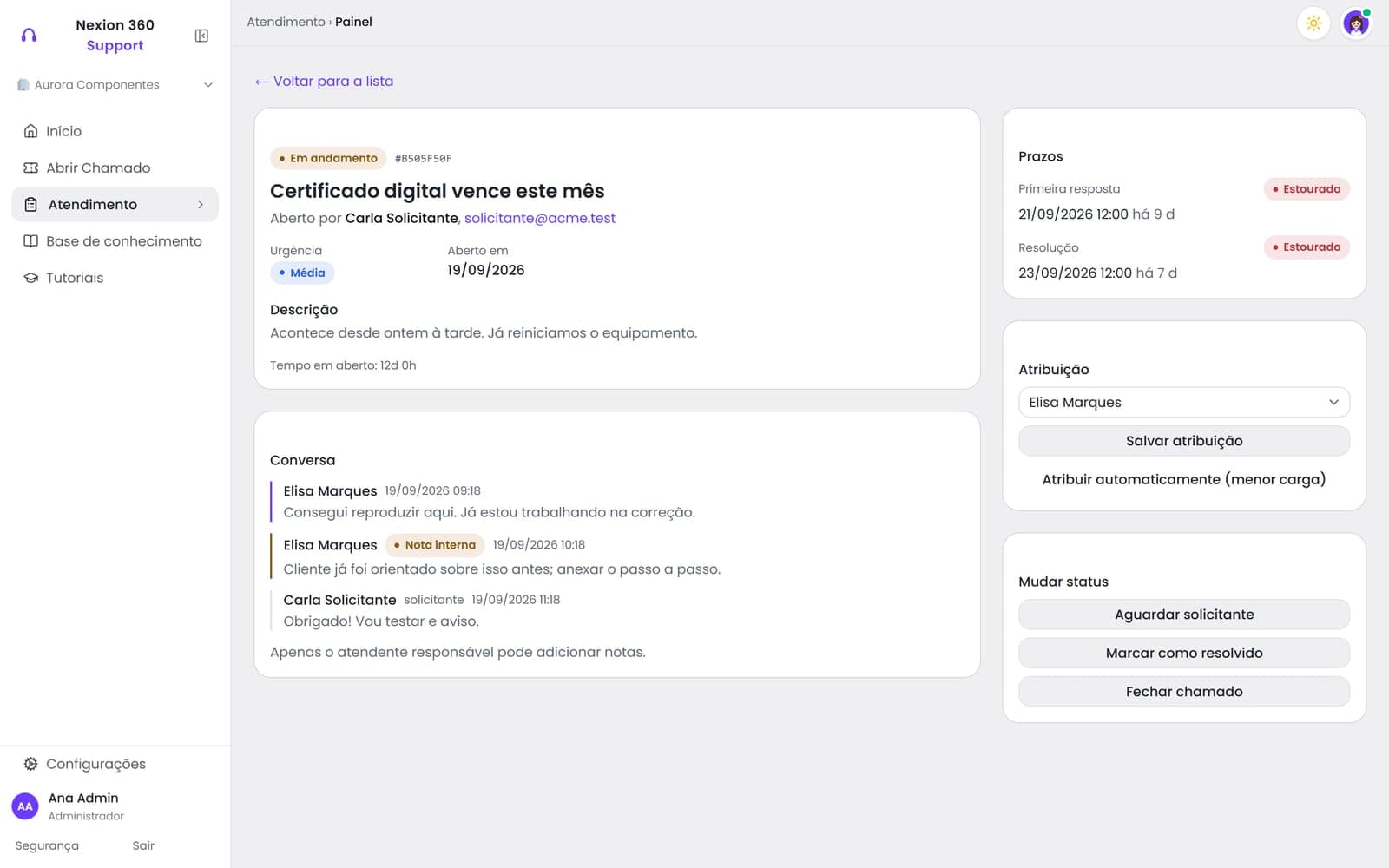Click the Abrir Chamado ticket icon

pyautogui.click(x=31, y=168)
